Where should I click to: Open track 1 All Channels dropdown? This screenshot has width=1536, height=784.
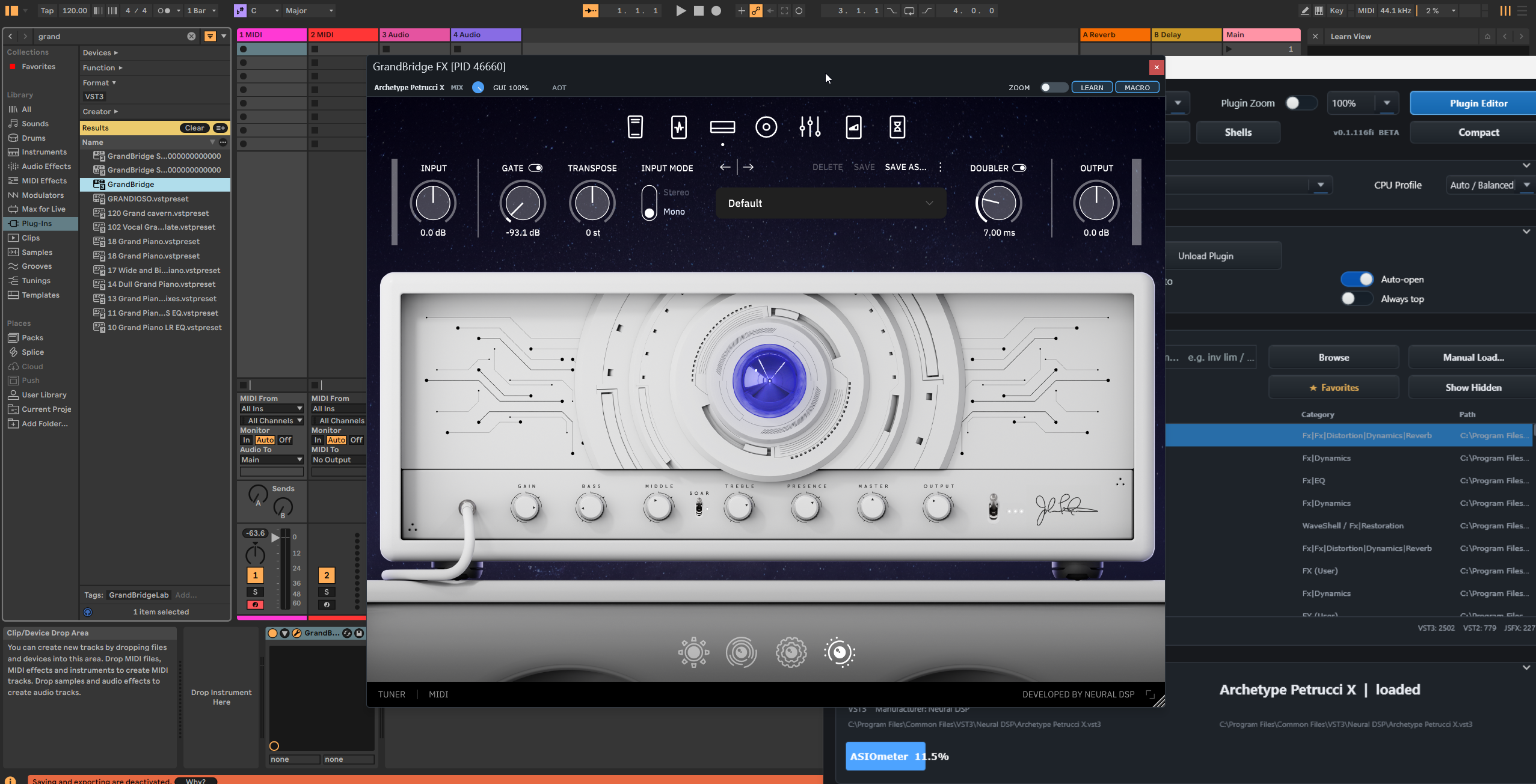(x=272, y=420)
